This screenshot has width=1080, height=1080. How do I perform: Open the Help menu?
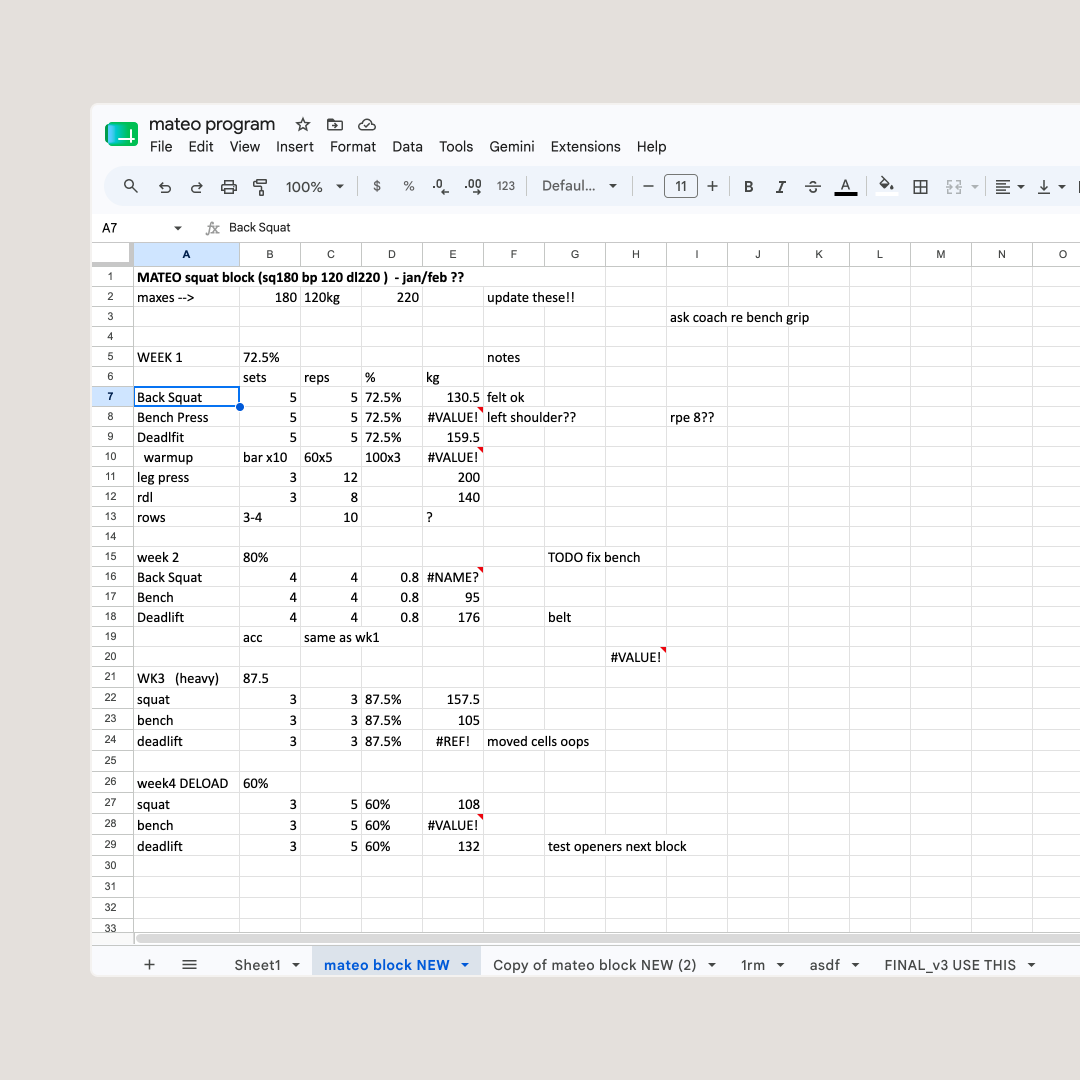[x=651, y=147]
